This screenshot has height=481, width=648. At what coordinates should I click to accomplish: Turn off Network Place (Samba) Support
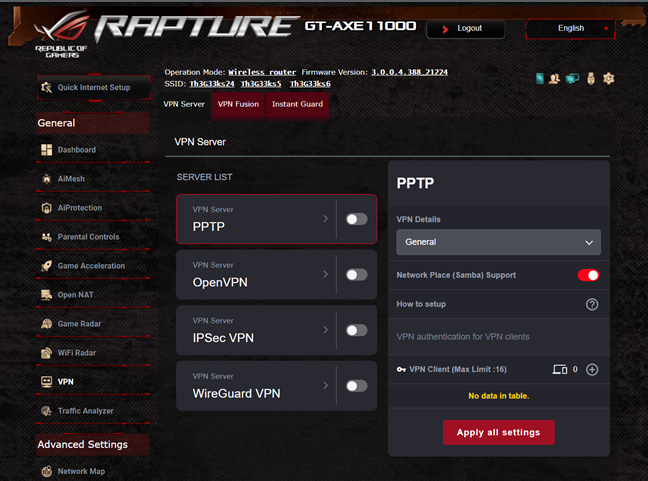[588, 275]
